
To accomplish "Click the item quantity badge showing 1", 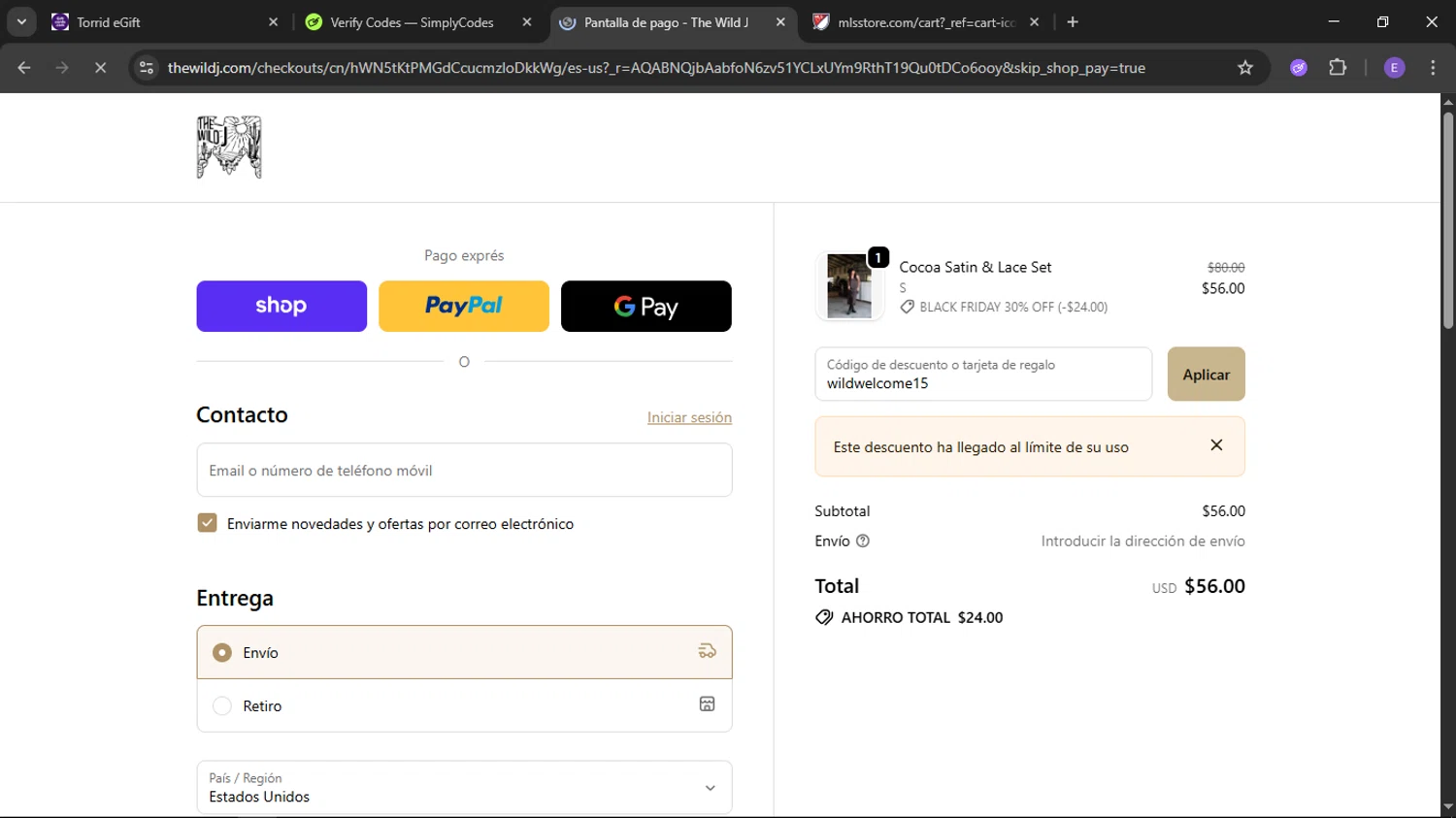I will point(878,257).
